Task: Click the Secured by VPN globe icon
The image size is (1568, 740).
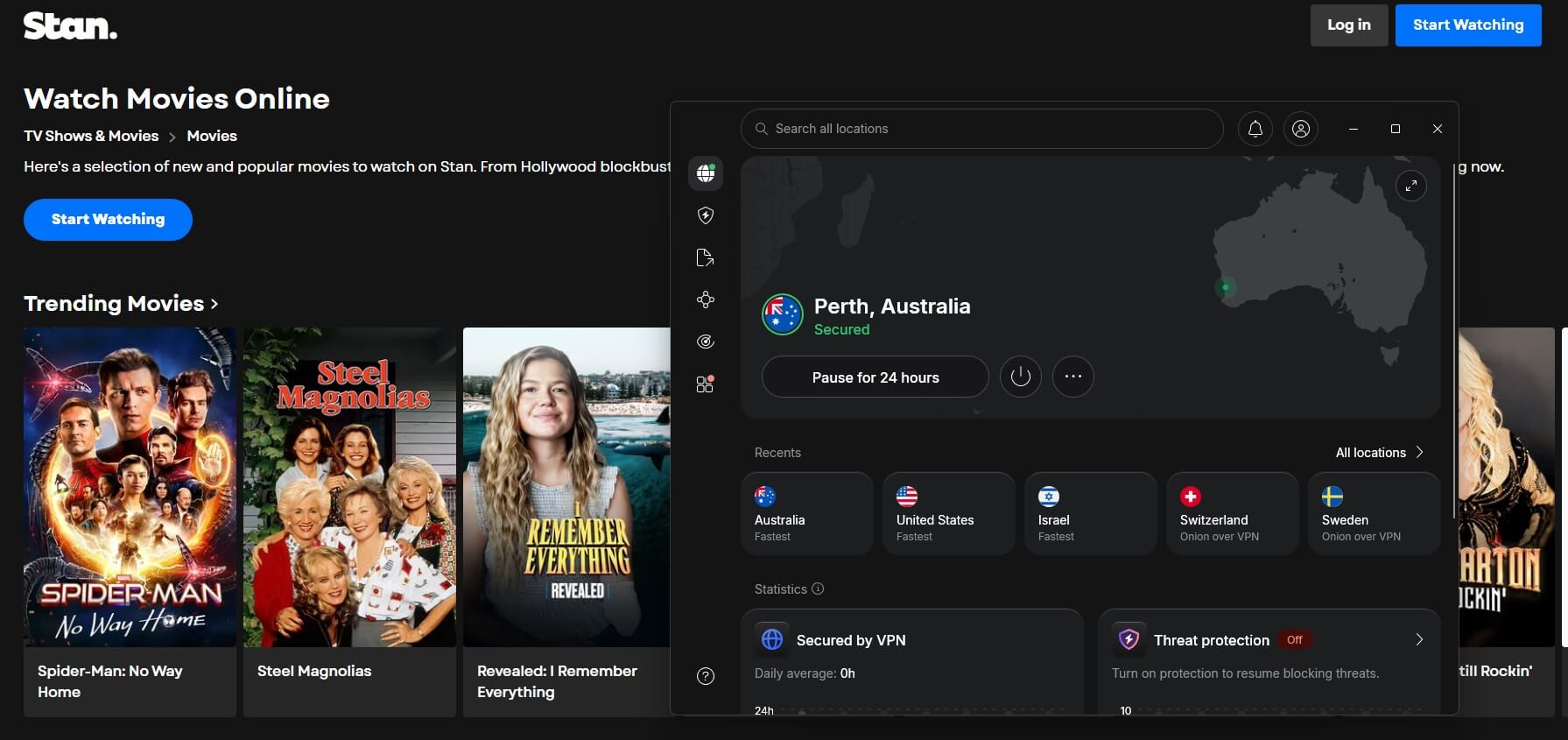Action: (772, 639)
